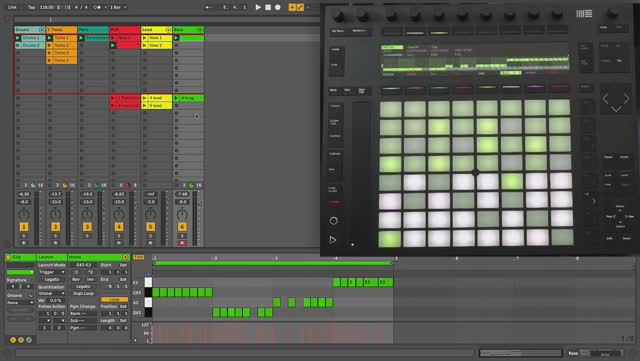Click the Link button in control bar
Viewport: 640px width, 361px height.
tap(12, 7)
